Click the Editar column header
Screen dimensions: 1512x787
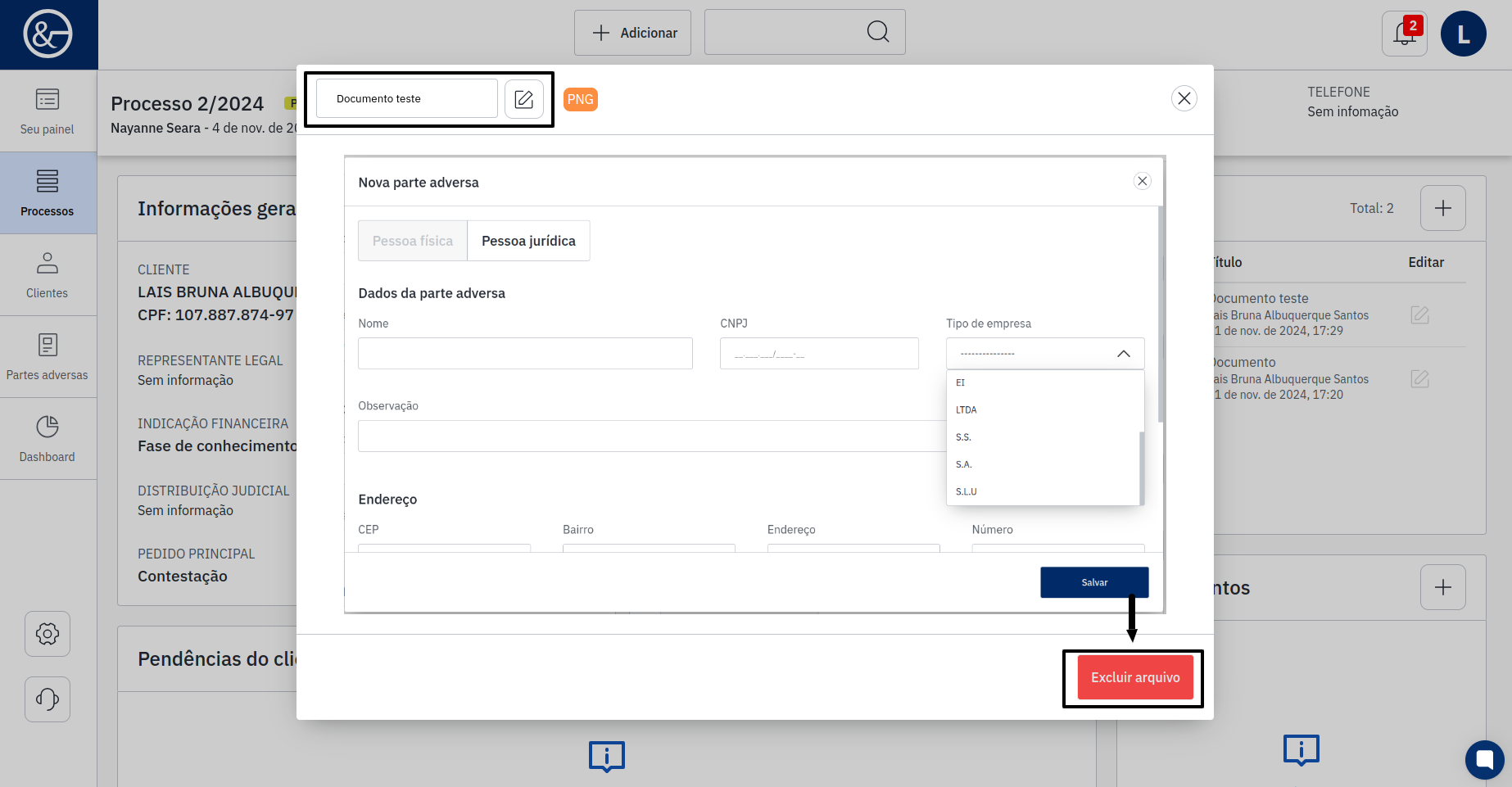click(1426, 262)
